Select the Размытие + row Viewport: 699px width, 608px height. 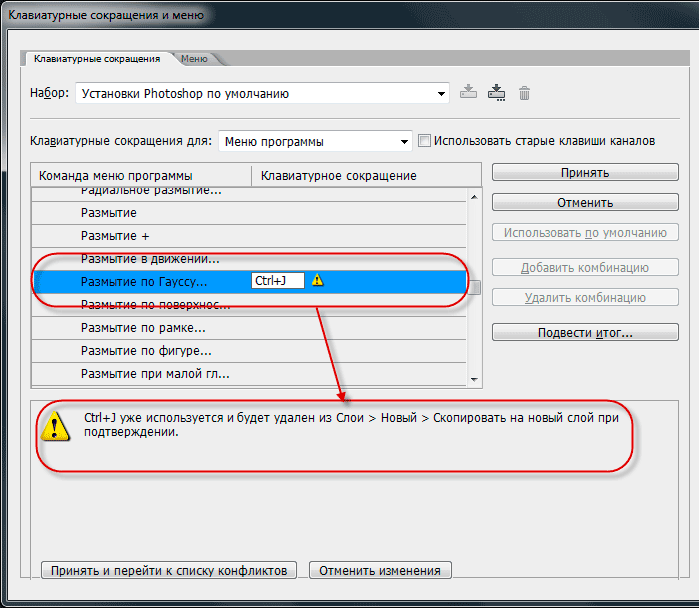(249, 236)
